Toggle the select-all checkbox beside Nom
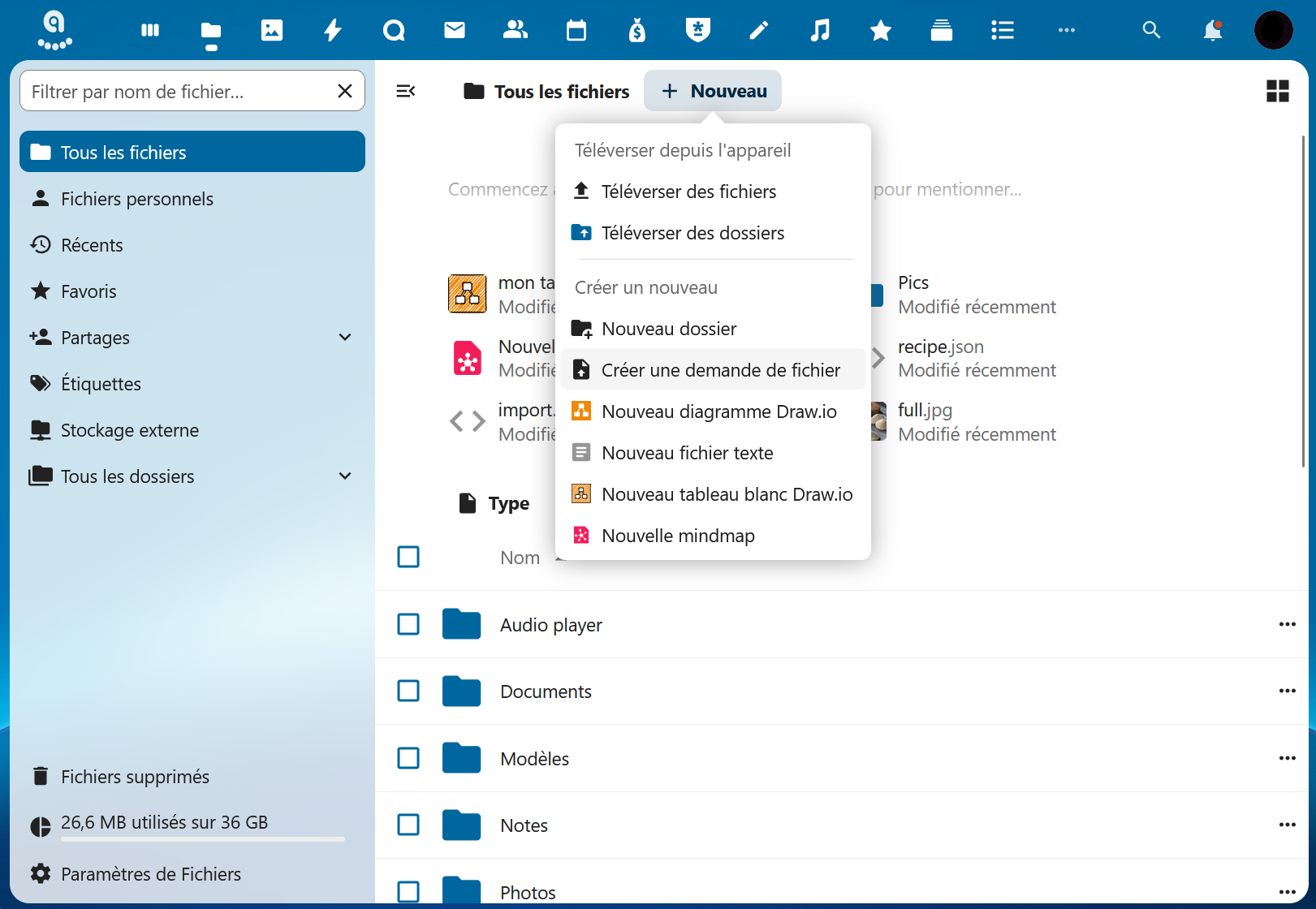 [408, 557]
